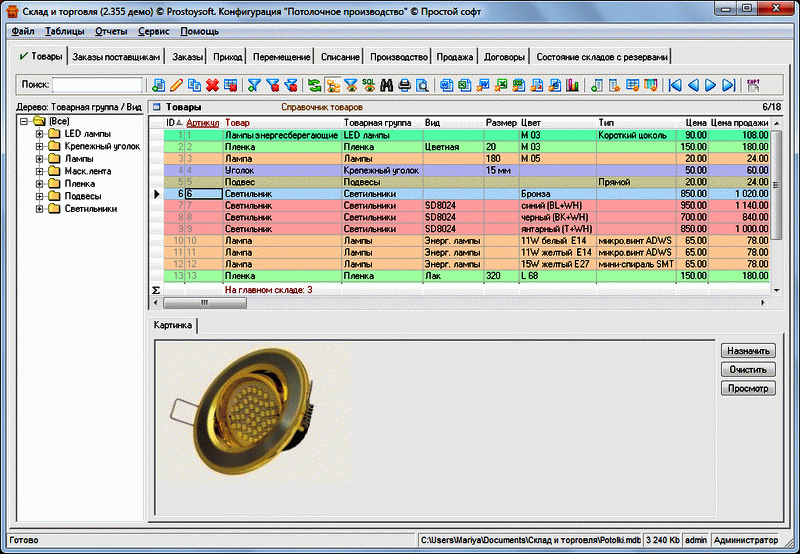
Task: Switch to the Заказы поставщикам tab
Action: 116,57
